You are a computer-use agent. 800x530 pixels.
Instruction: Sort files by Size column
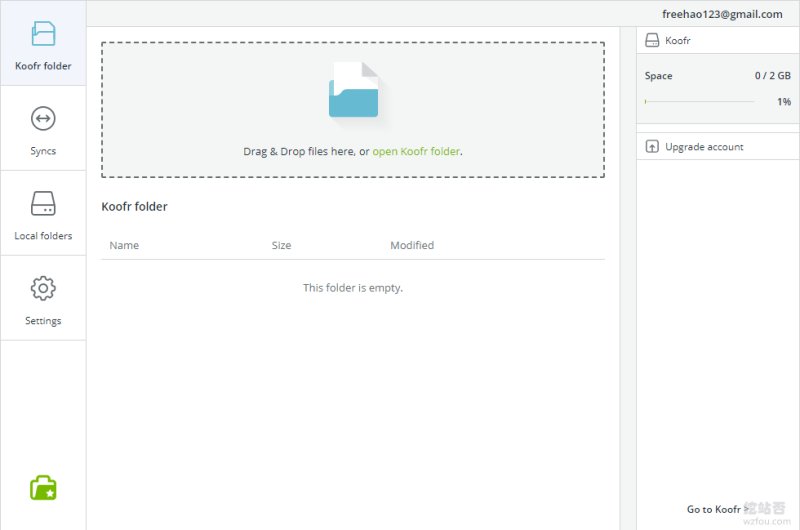[281, 245]
